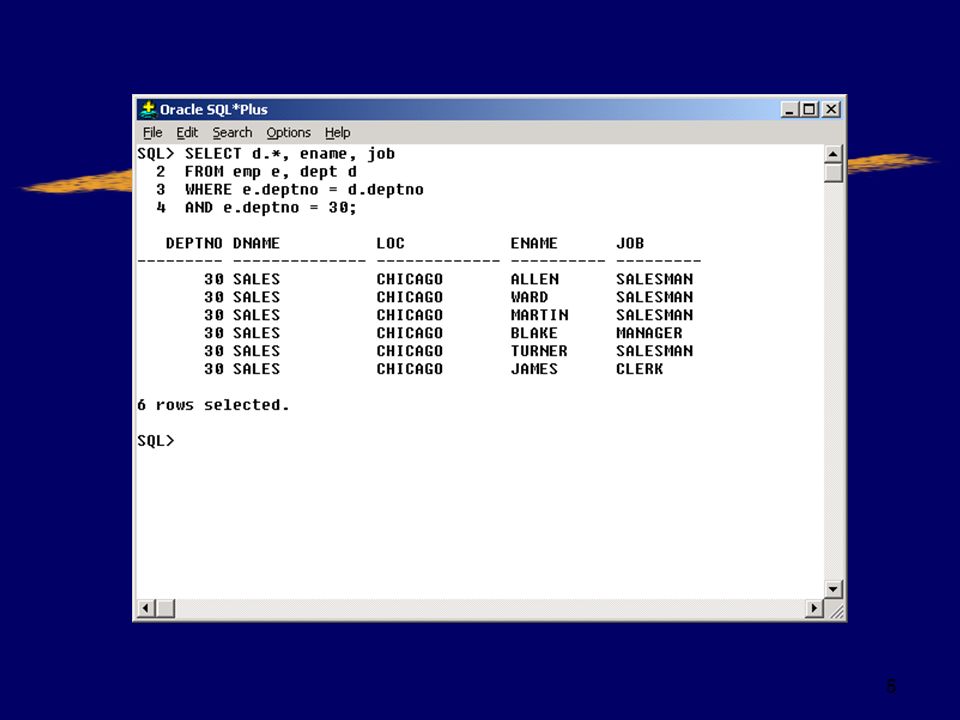Click the DNAME column header
The height and width of the screenshot is (720, 960).
click(x=256, y=243)
